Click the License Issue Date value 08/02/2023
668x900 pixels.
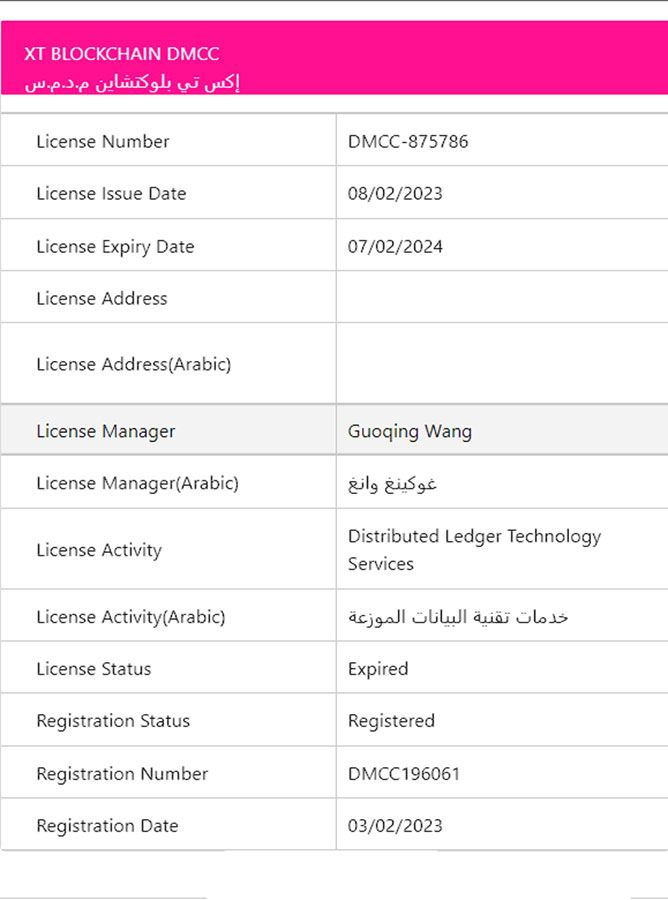pyautogui.click(x=395, y=194)
